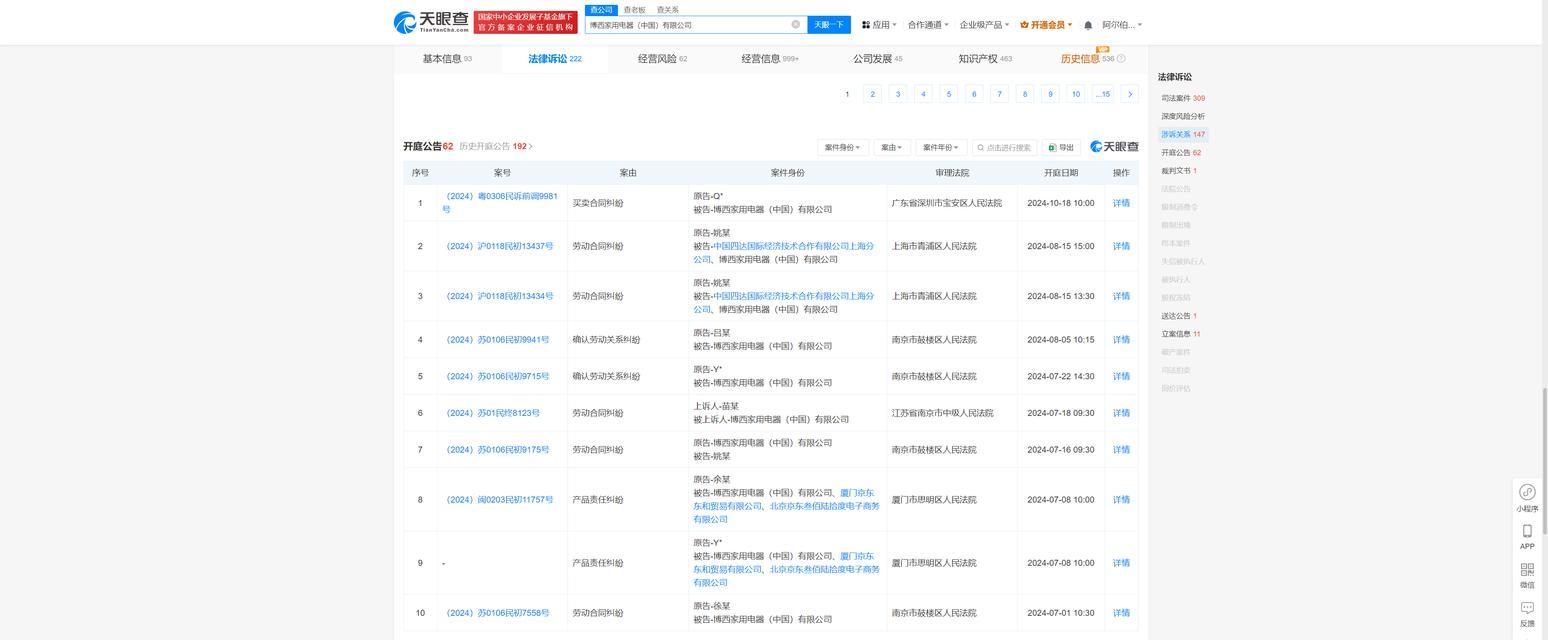Open case (2024)沪0118民初13437号
Screen dimensions: 1548x640
click(500, 246)
